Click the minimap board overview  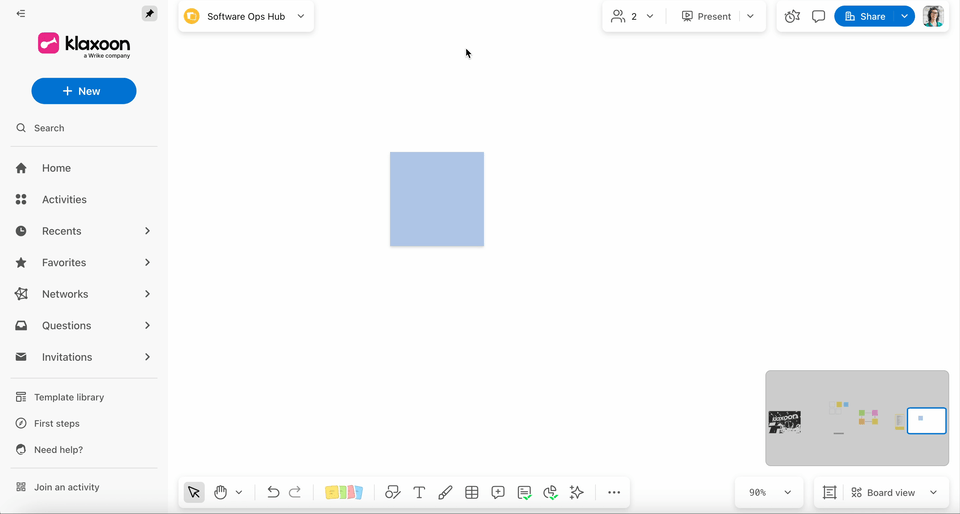[857, 418]
